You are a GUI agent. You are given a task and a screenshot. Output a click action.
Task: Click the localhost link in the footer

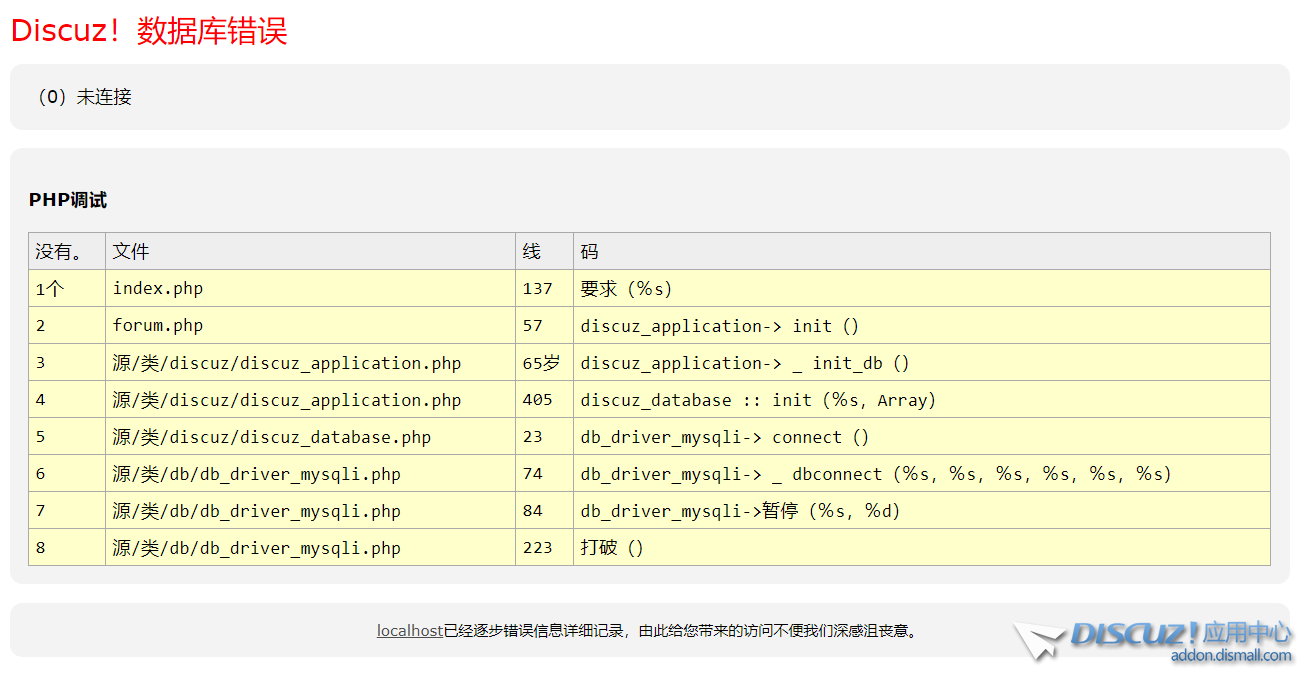(409, 631)
